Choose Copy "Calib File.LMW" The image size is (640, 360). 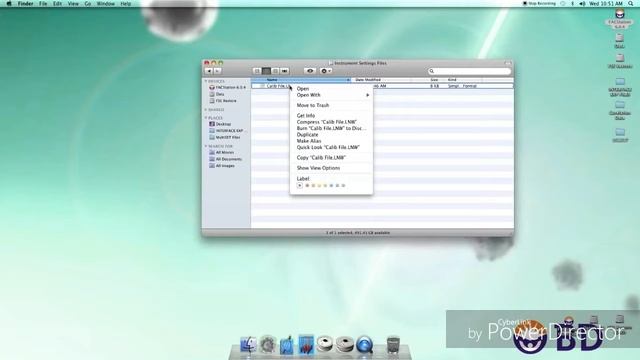click(331, 158)
